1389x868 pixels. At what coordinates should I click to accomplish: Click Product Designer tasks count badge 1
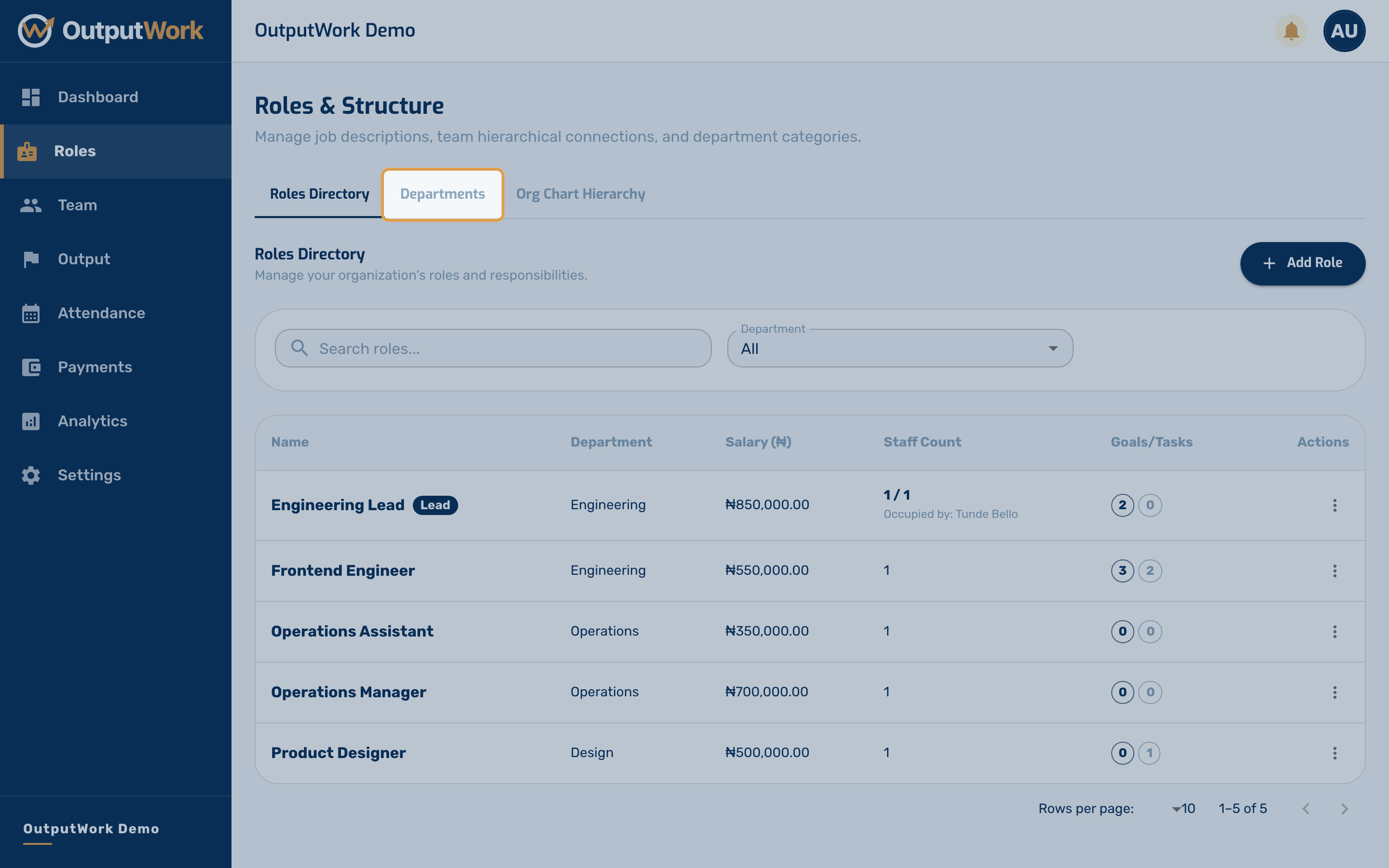pos(1149,753)
